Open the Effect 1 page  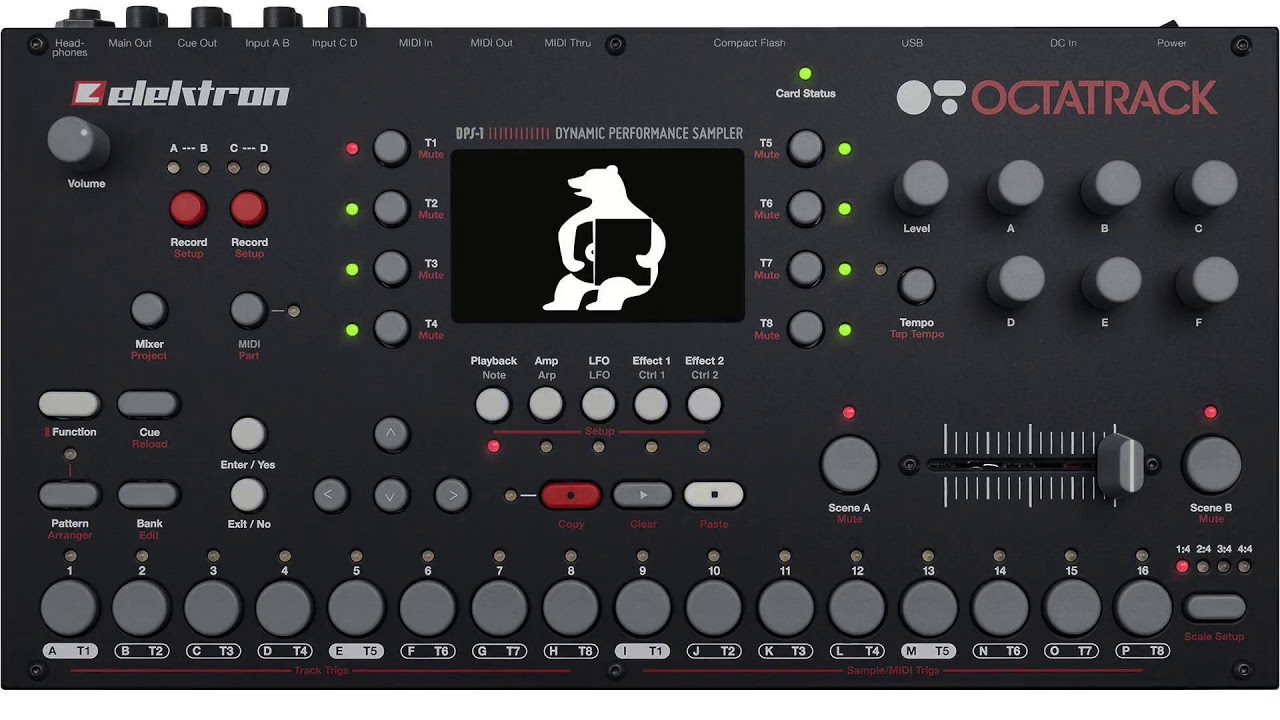coord(651,404)
